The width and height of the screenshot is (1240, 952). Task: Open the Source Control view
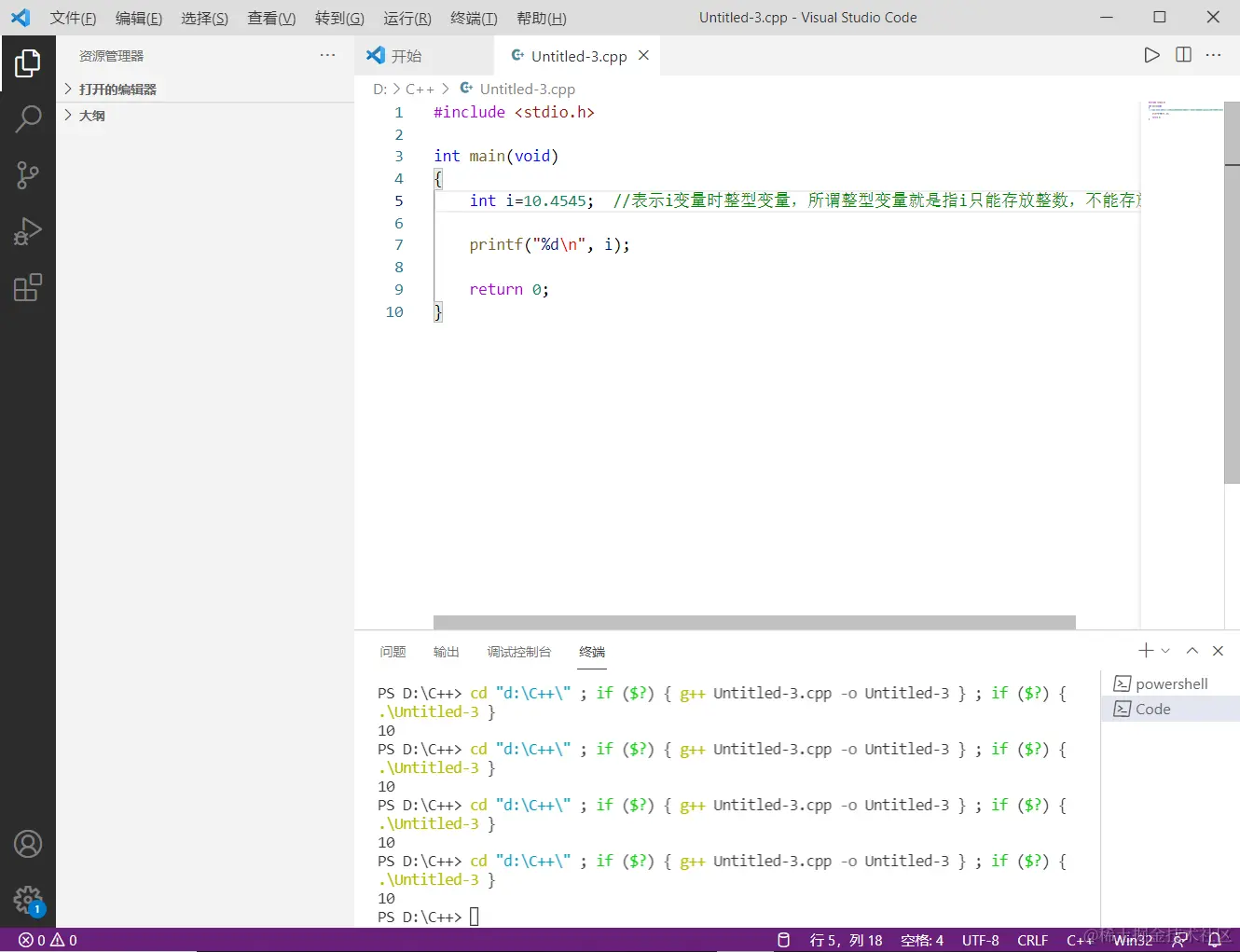[x=28, y=175]
